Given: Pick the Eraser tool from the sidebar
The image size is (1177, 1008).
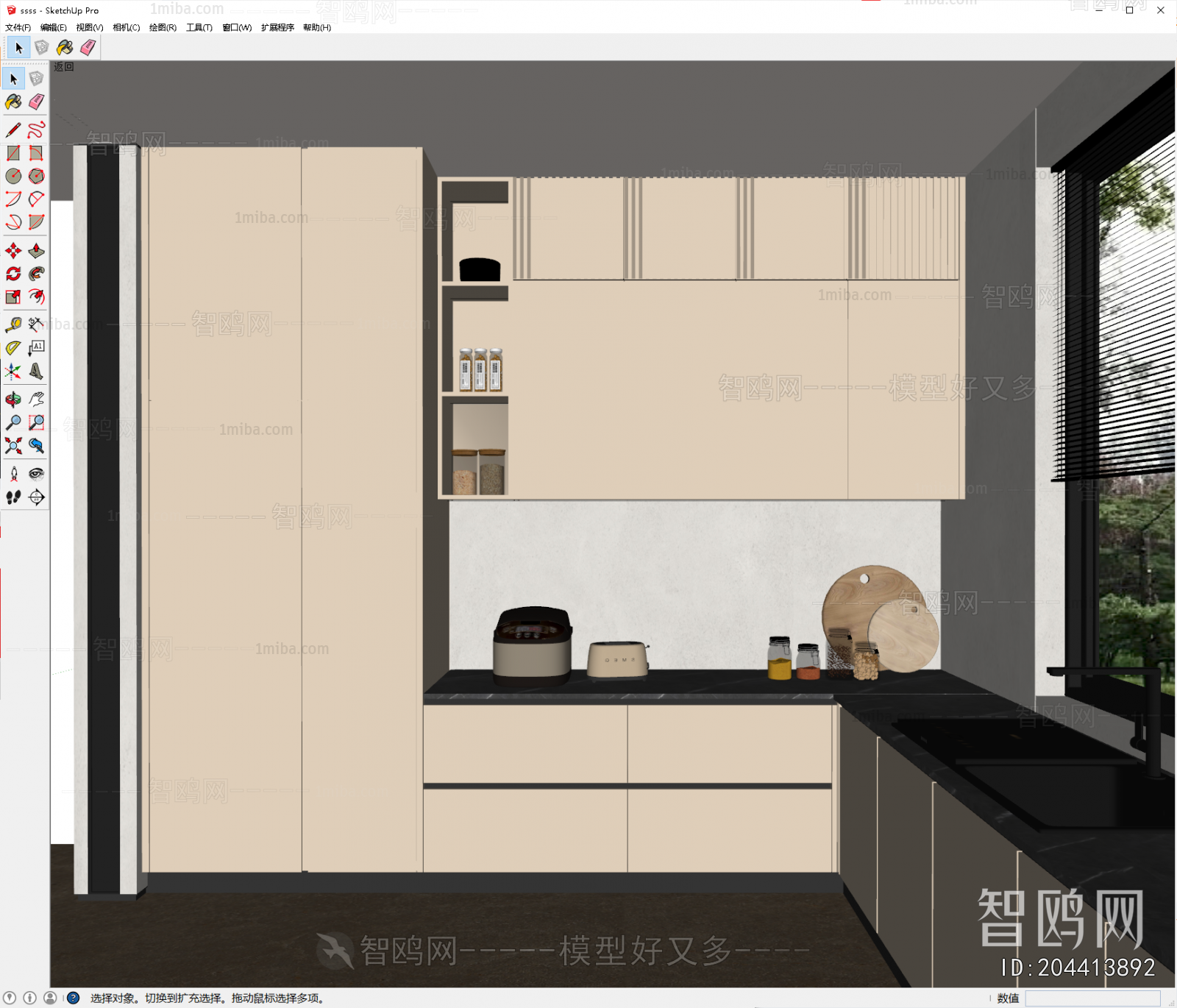Looking at the screenshot, I should [35, 102].
